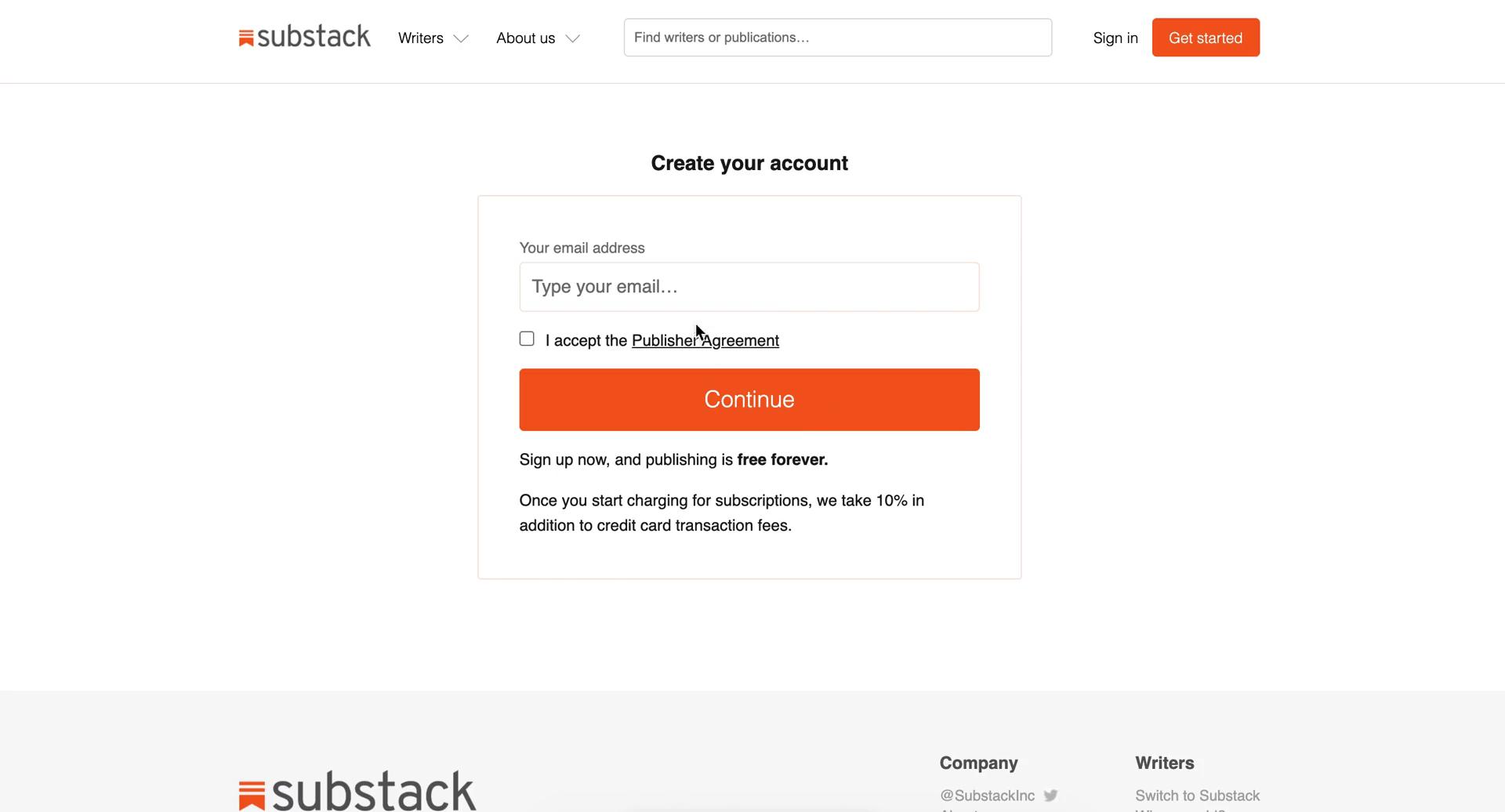The image size is (1505, 812).
Task: Open the @SubstackInc link in footer
Action: tap(988, 796)
